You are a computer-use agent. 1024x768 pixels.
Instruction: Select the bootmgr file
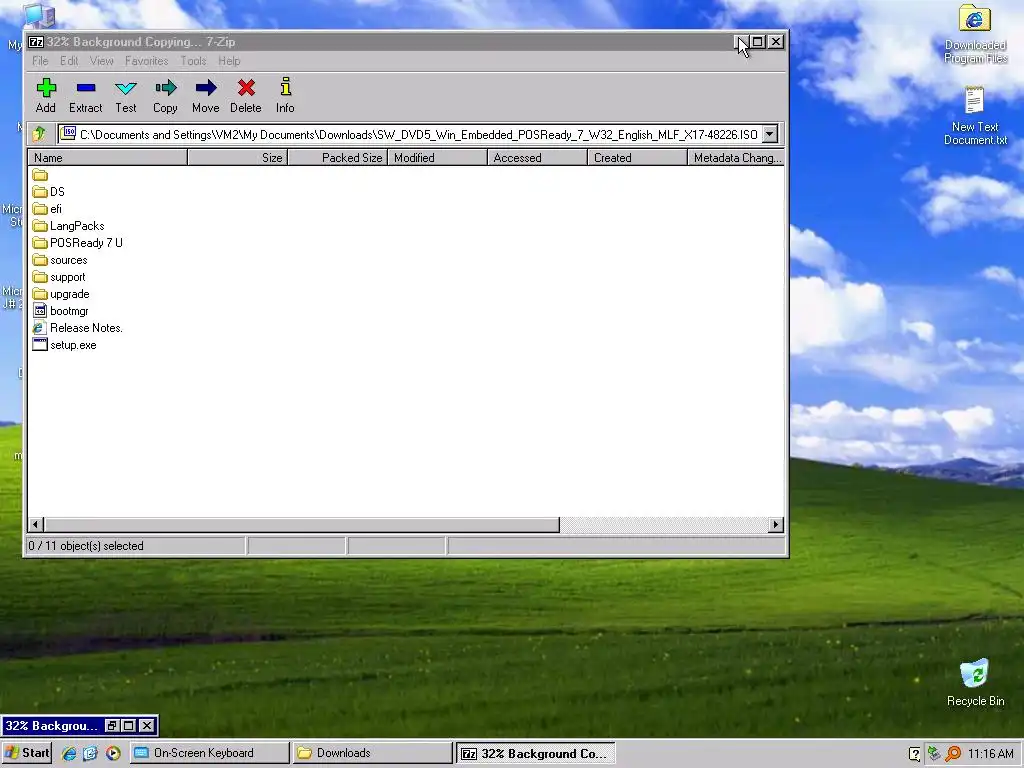click(x=61, y=310)
